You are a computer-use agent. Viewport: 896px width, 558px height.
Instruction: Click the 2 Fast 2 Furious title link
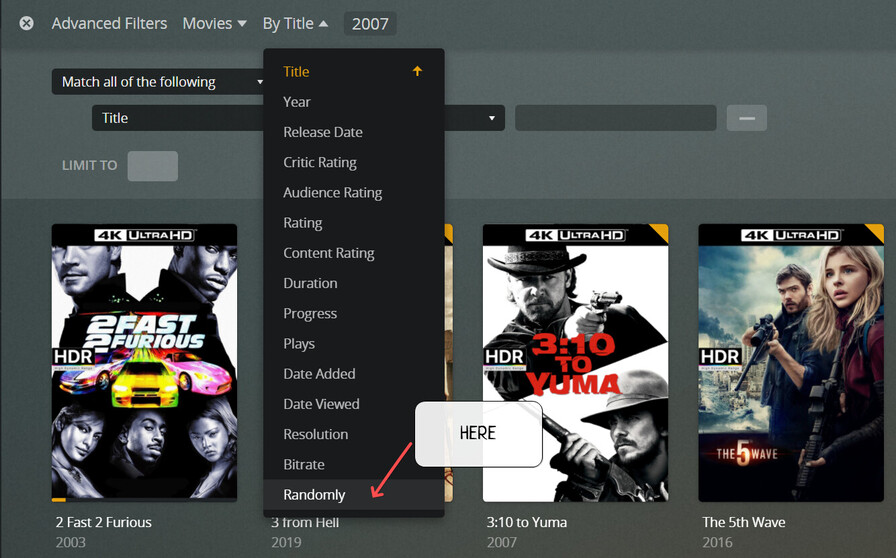(x=103, y=522)
